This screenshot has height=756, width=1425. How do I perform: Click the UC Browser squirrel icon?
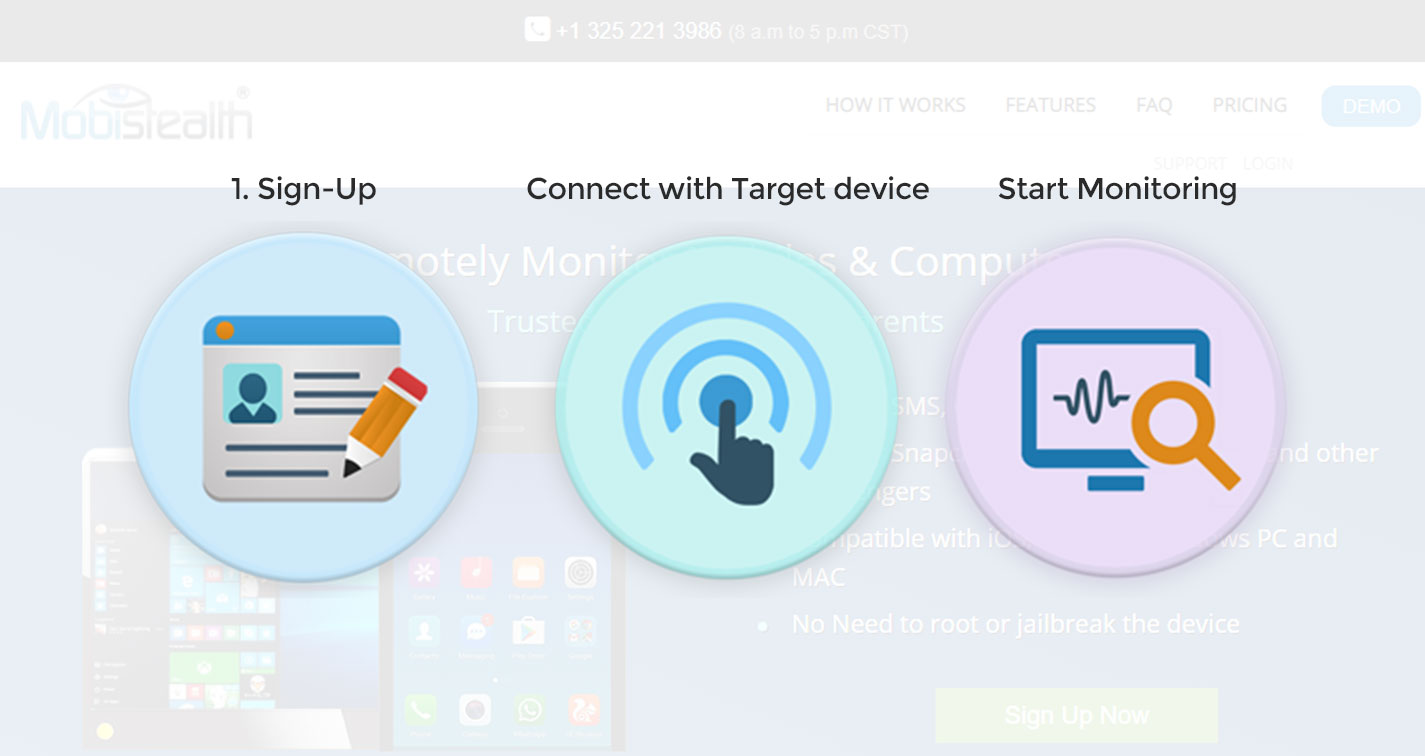582,711
